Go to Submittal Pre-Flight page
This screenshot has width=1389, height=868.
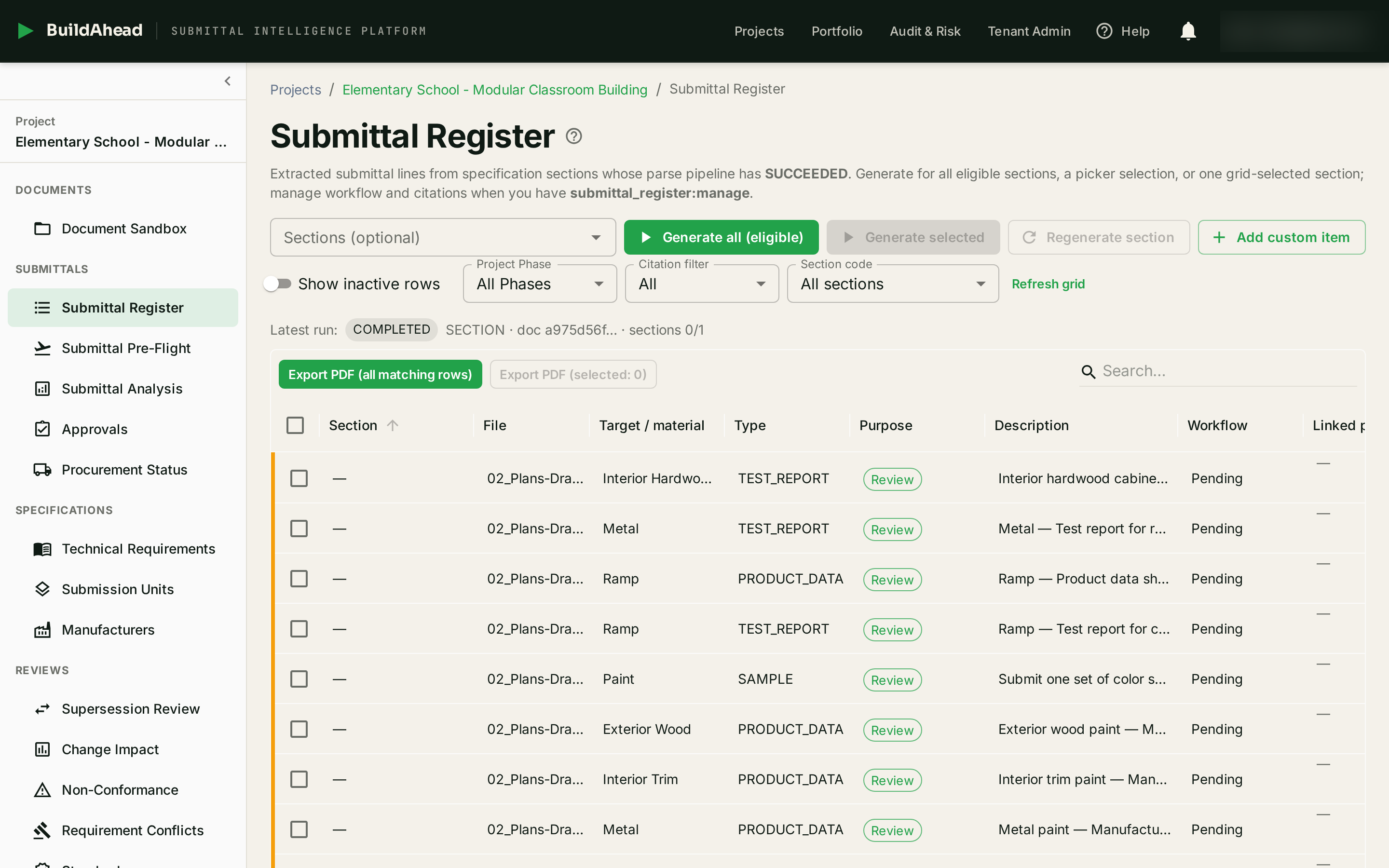coord(123,348)
